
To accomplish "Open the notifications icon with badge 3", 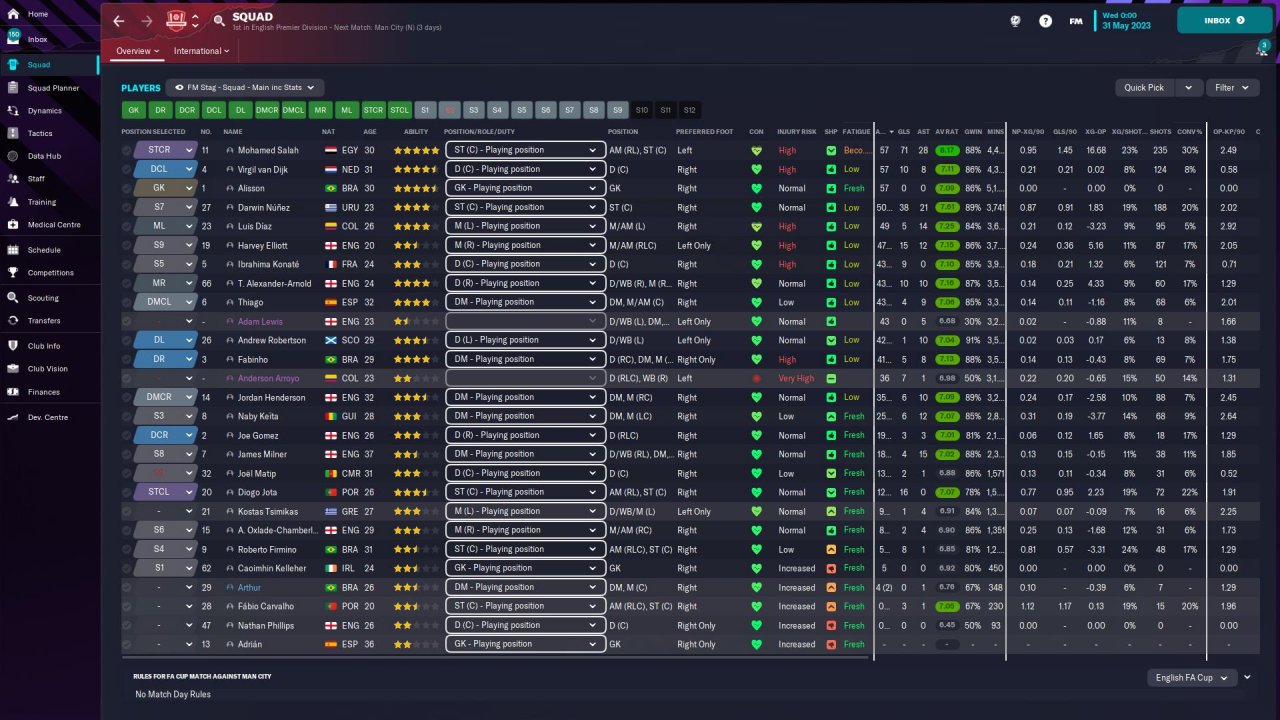I will pyautogui.click(x=1262, y=50).
